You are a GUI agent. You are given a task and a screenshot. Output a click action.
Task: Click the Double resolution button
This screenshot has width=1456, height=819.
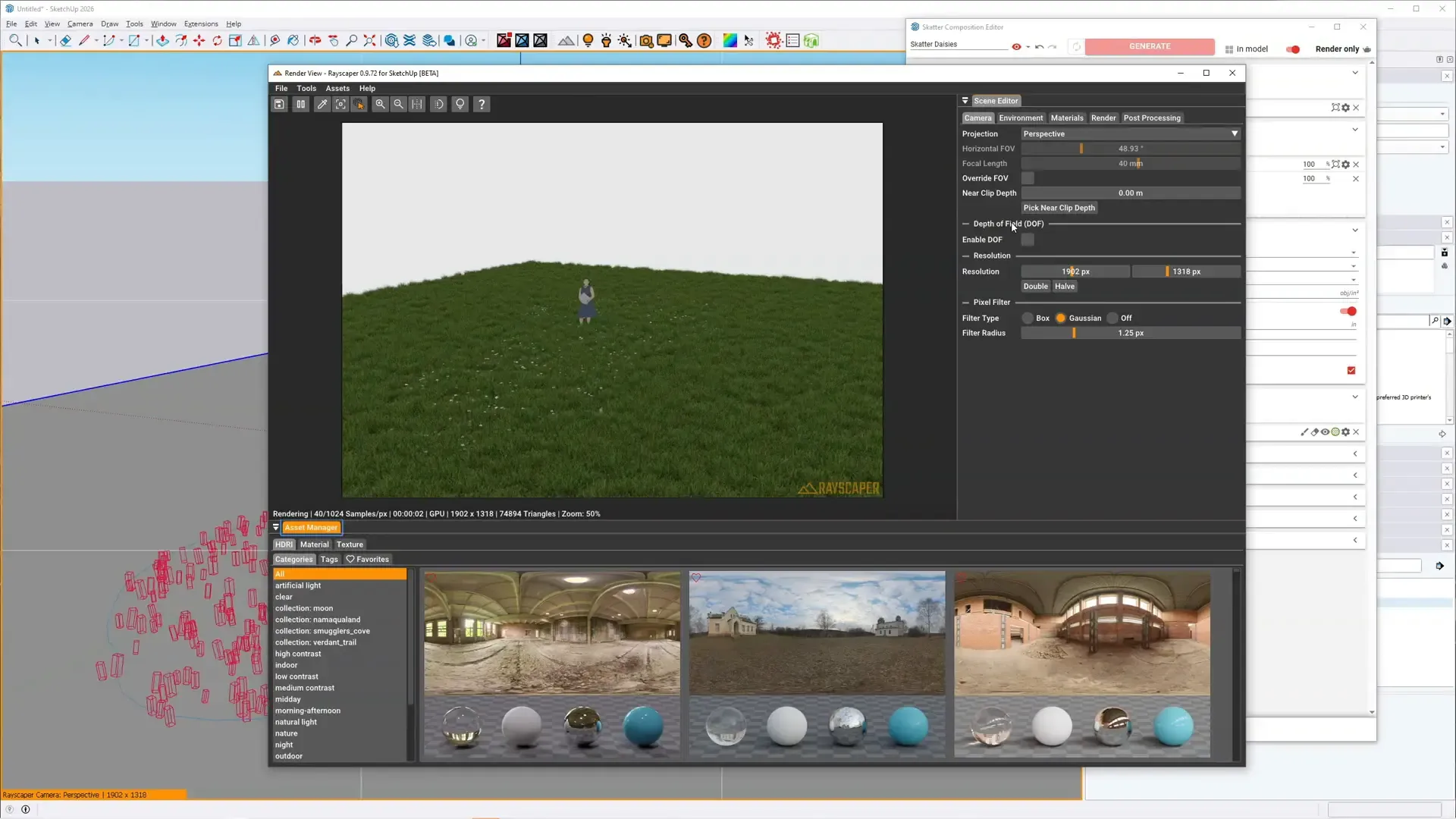pos(1035,287)
